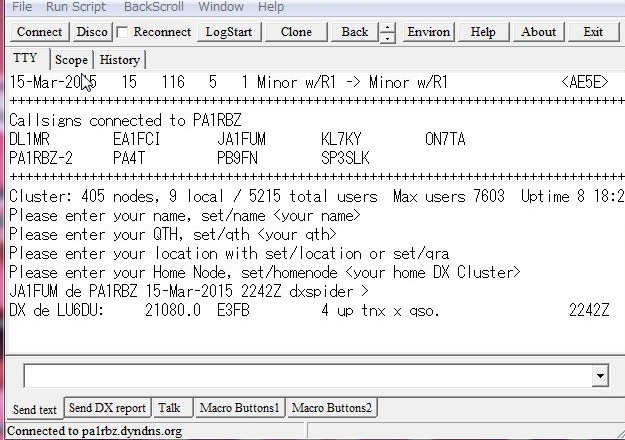Click the Exit button

click(593, 32)
